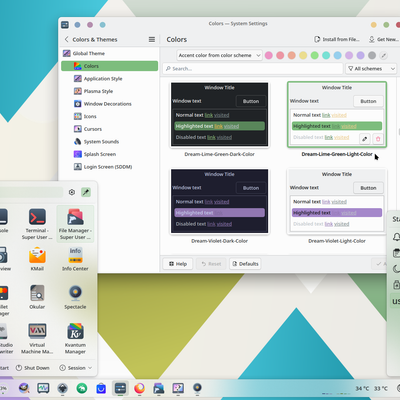
Task: Choose the pink accent color swatch
Action: click(x=269, y=55)
